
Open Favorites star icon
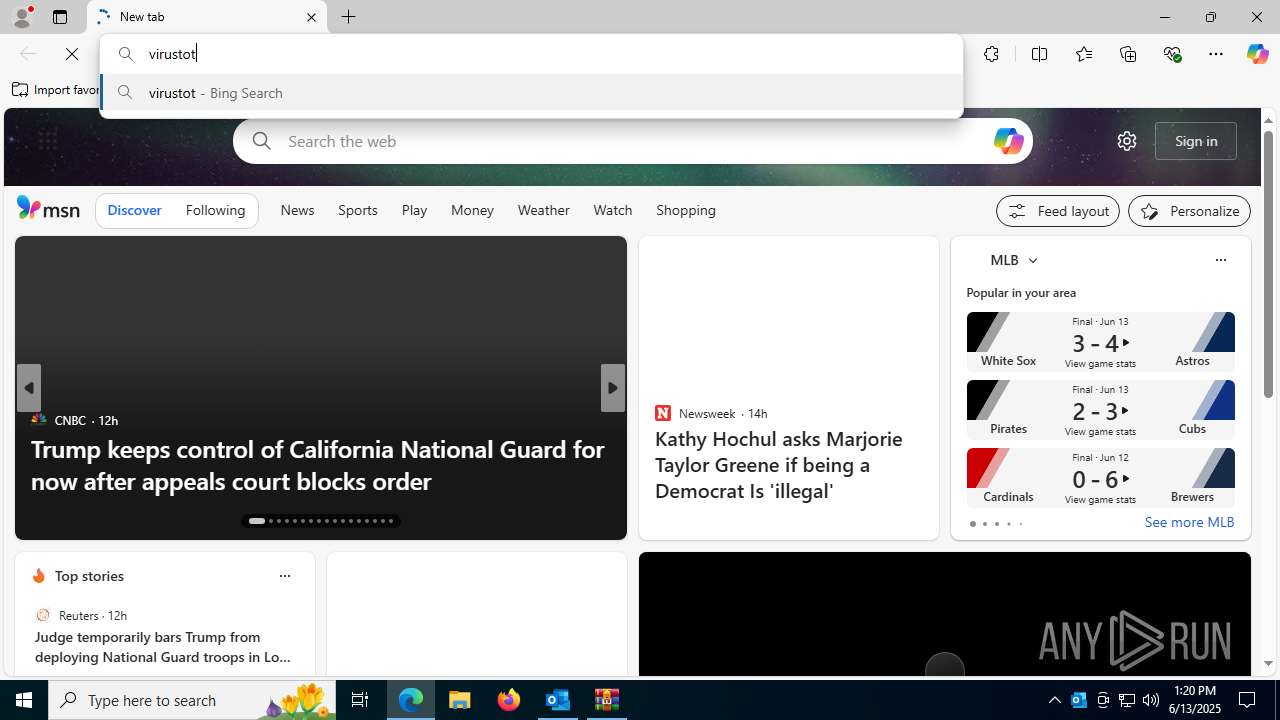(x=1083, y=54)
